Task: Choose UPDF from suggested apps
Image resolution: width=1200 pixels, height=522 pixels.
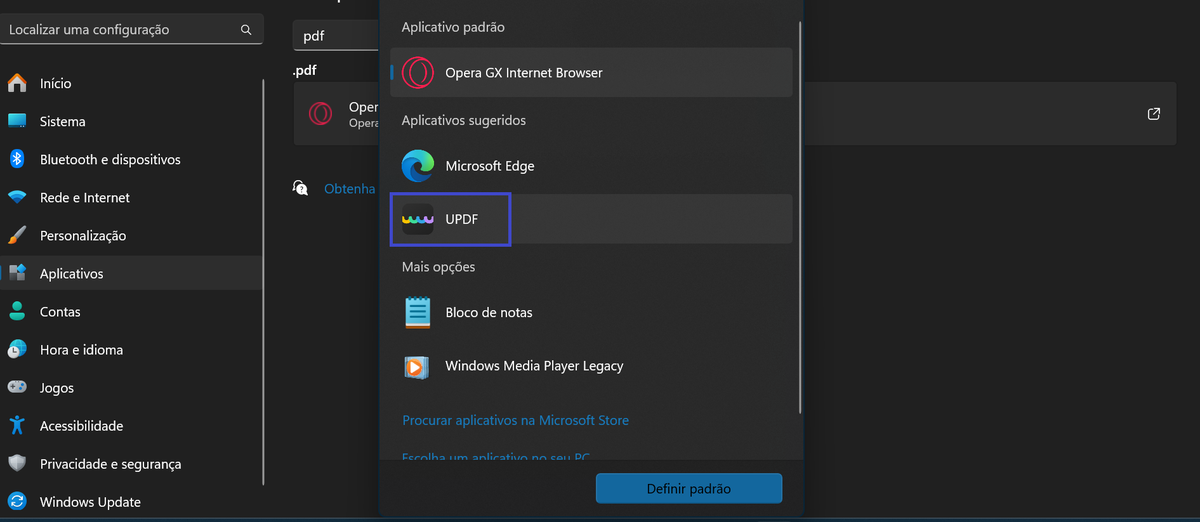Action: pos(591,219)
